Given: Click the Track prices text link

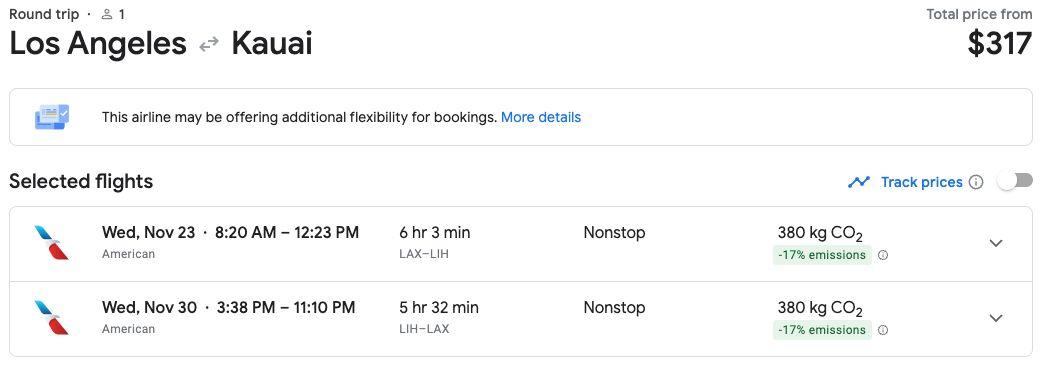Looking at the screenshot, I should pyautogui.click(x=922, y=182).
